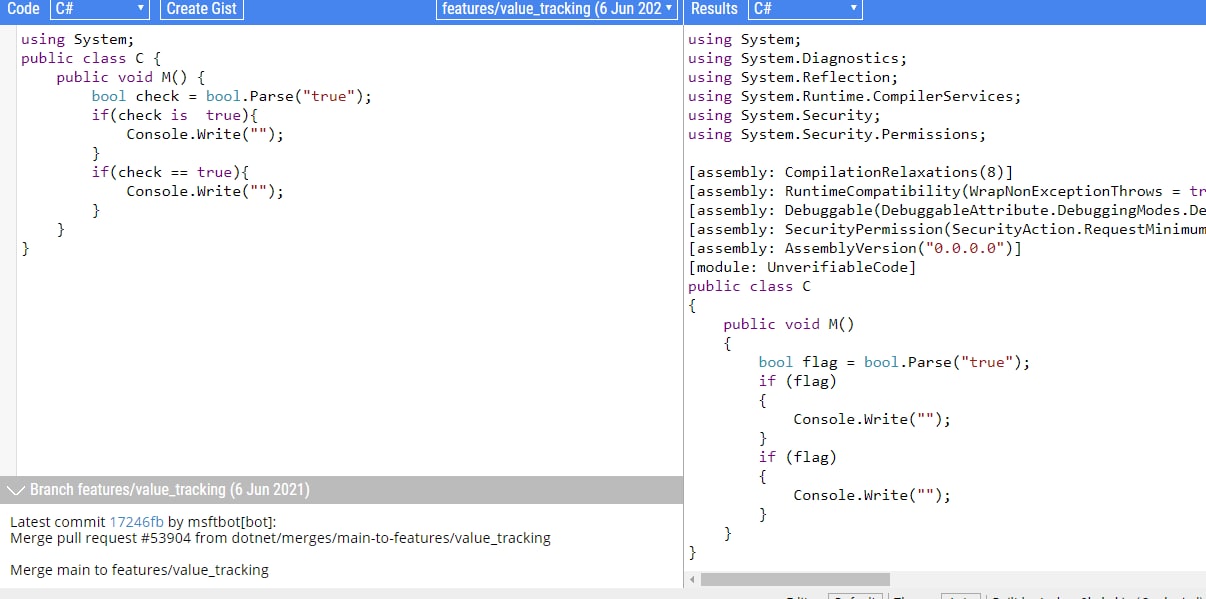This screenshot has height=599, width=1206.
Task: Open the features/value_tracking branch dropdown
Action: pyautogui.click(x=557, y=9)
